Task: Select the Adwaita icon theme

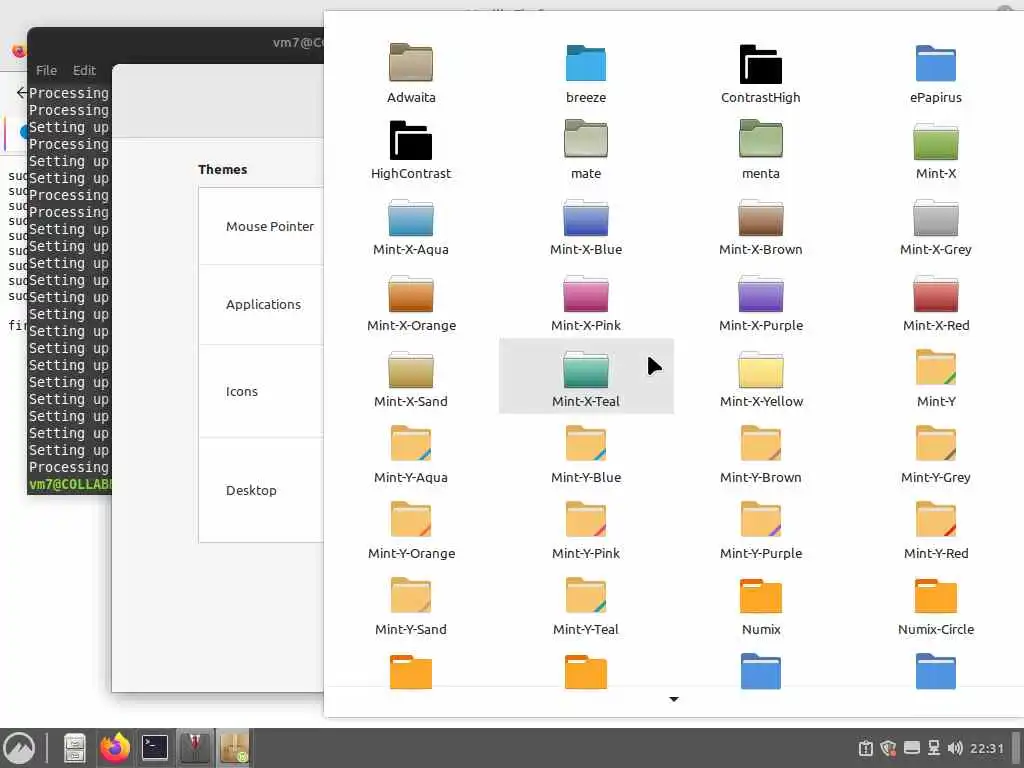Action: click(411, 72)
